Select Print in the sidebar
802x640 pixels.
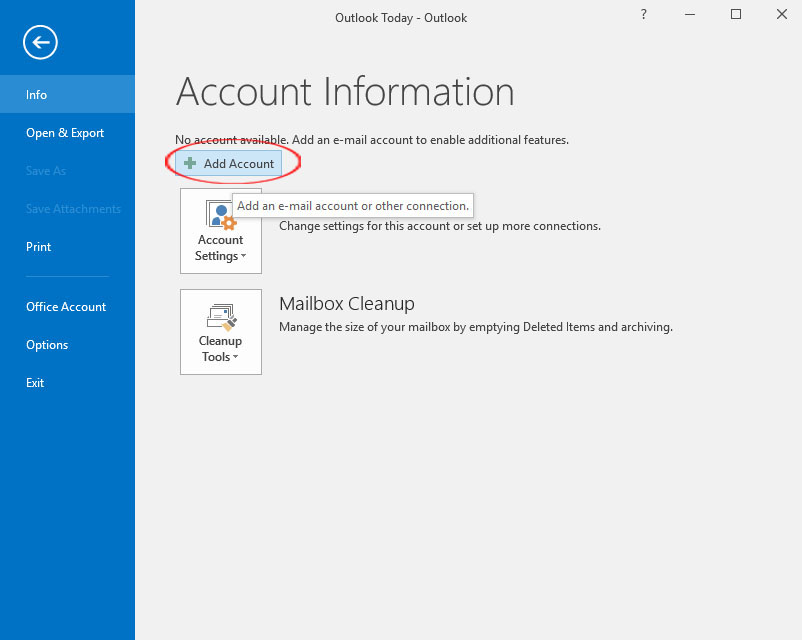68,247
